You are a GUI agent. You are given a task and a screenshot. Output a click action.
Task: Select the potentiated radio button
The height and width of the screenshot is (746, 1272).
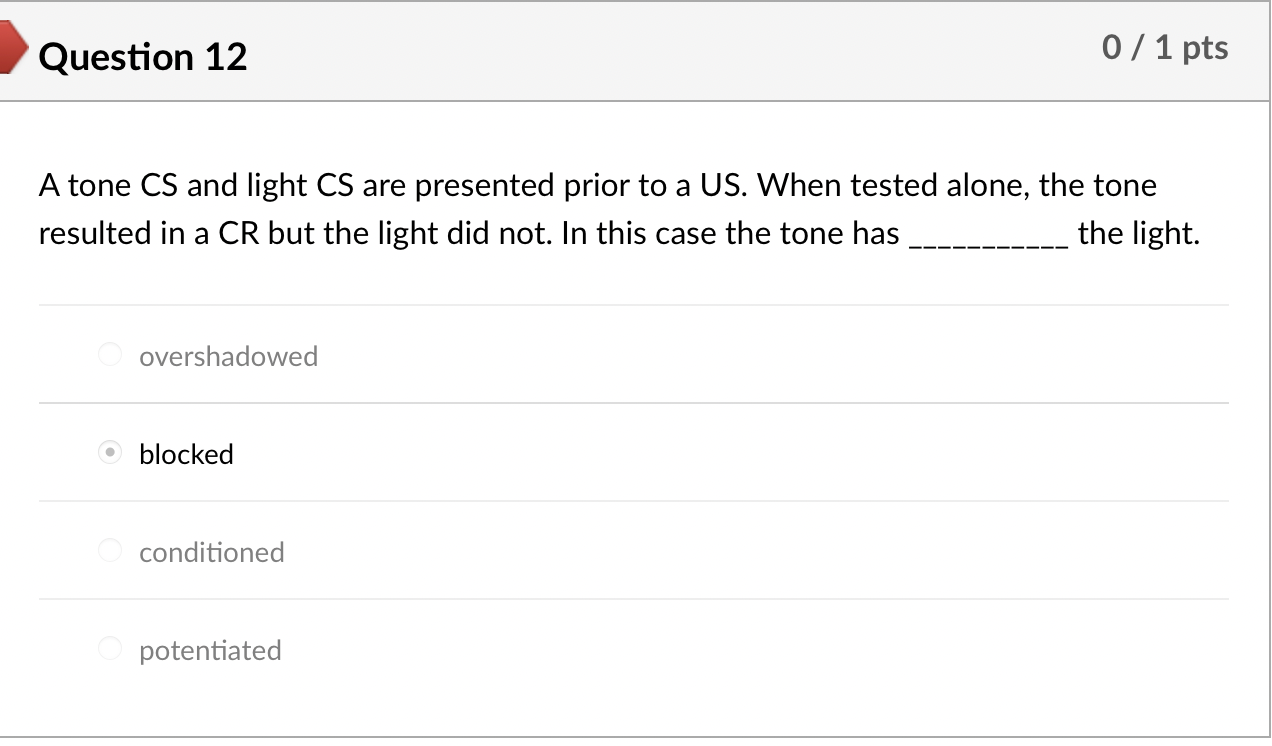[109, 648]
